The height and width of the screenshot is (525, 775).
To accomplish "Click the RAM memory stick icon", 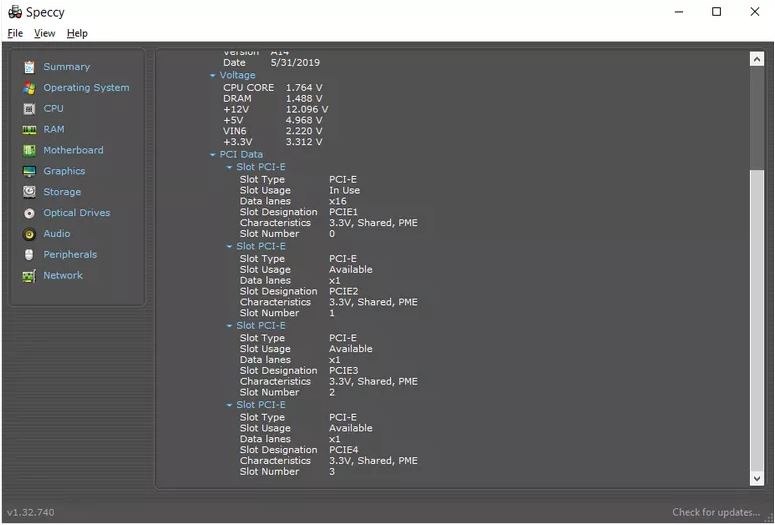I will tap(29, 130).
